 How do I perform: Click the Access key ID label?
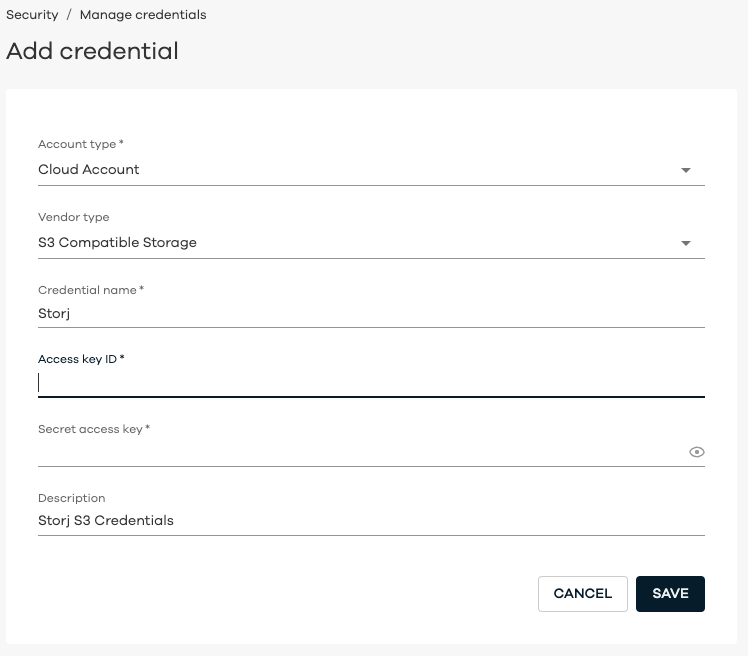(81, 359)
